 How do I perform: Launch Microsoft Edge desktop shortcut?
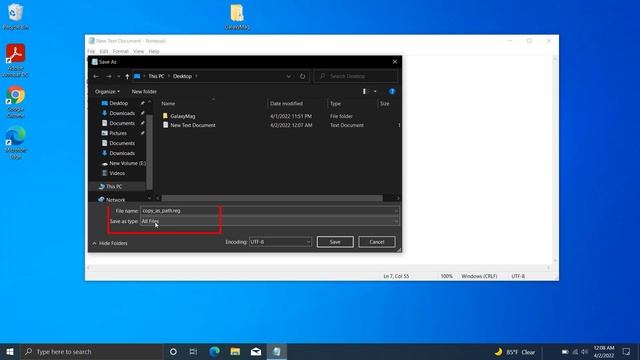pos(16,143)
